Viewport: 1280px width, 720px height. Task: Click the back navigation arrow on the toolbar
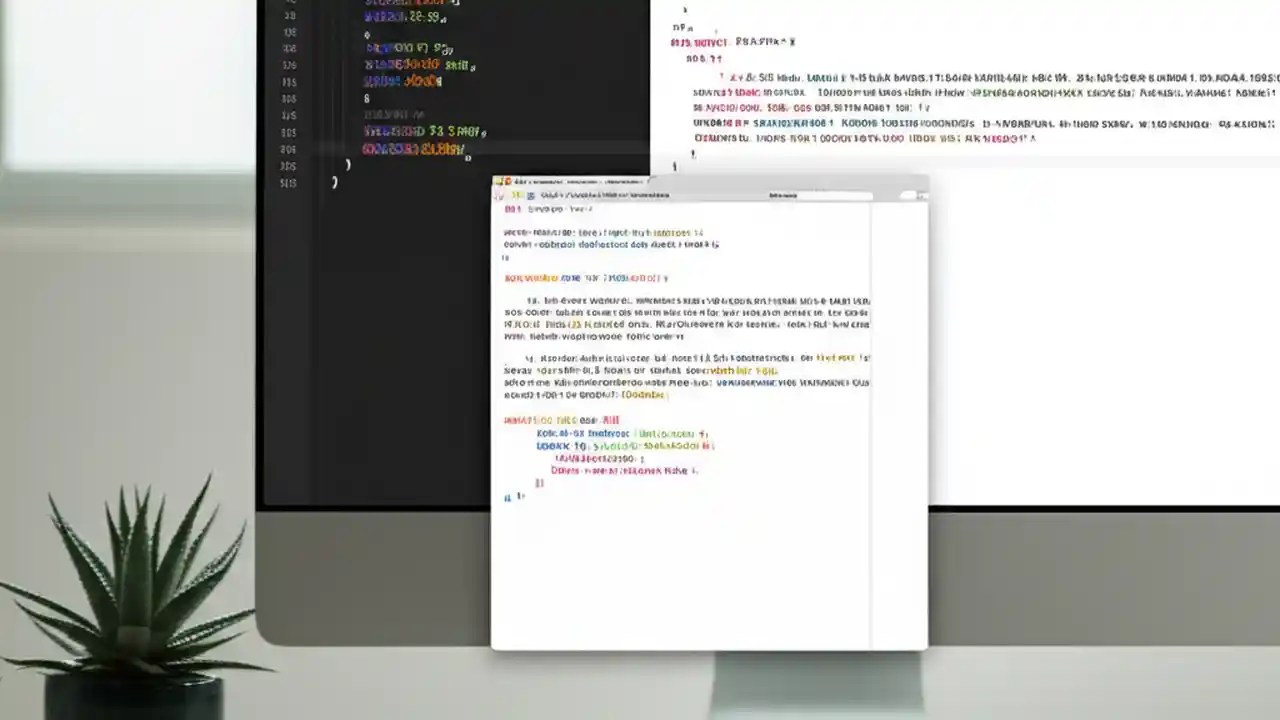click(x=497, y=196)
